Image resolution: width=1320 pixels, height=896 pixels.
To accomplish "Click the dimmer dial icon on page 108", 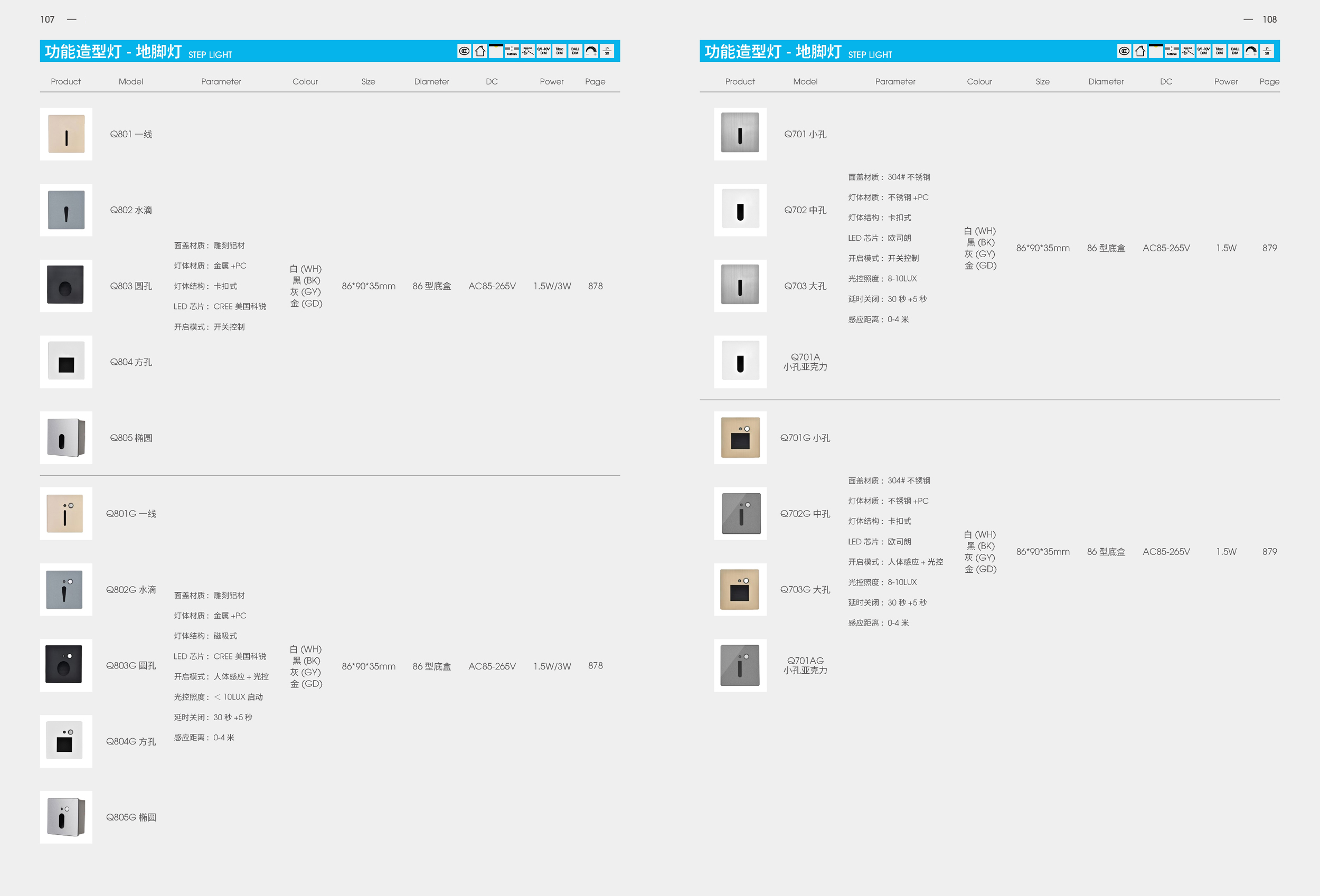I will pos(1251,52).
